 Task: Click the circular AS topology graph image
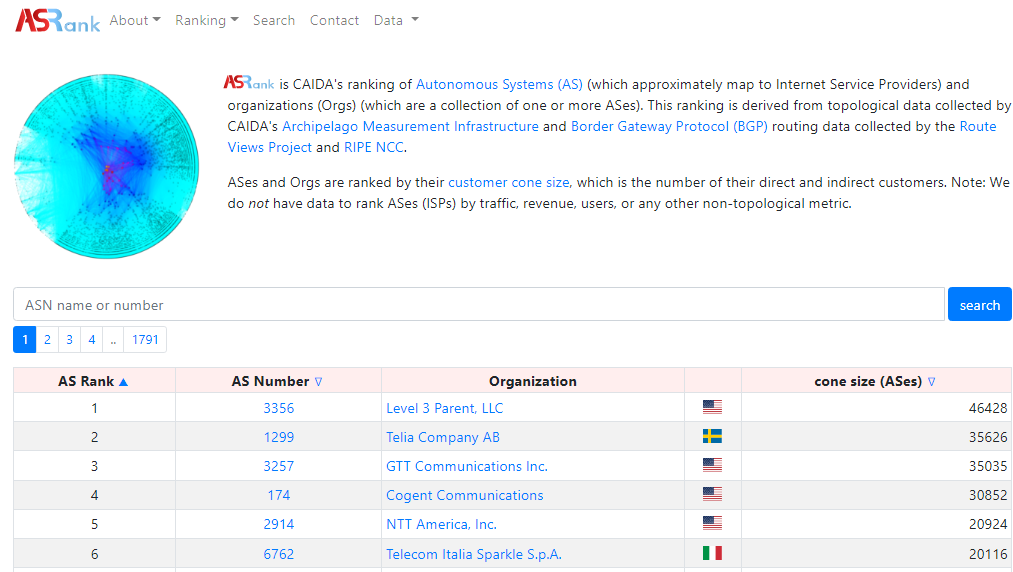(x=107, y=167)
